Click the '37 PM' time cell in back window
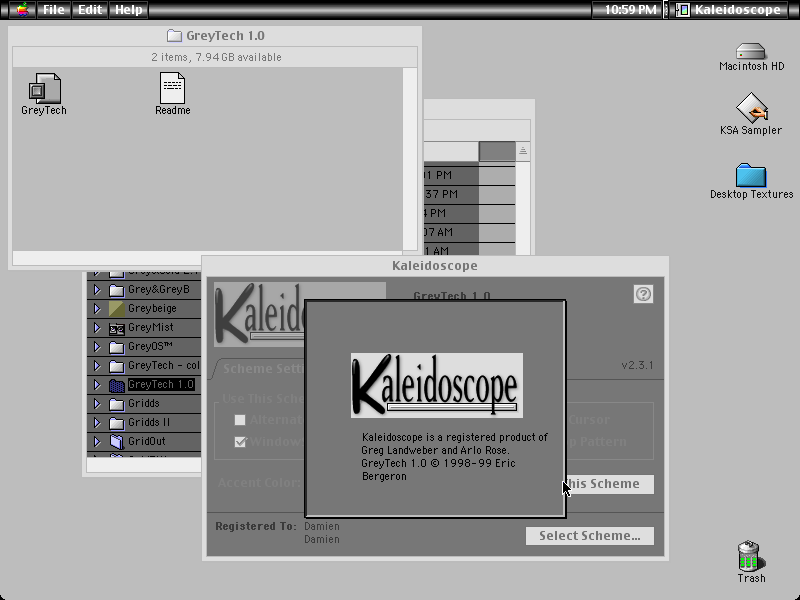 [441, 194]
